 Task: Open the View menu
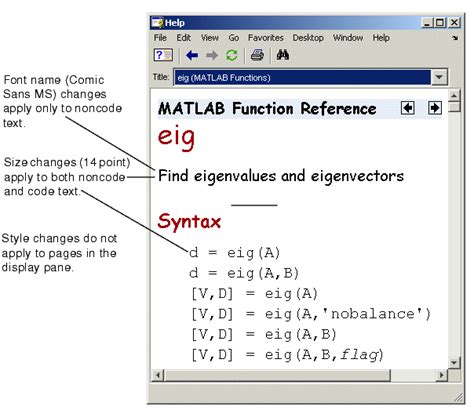tap(210, 38)
